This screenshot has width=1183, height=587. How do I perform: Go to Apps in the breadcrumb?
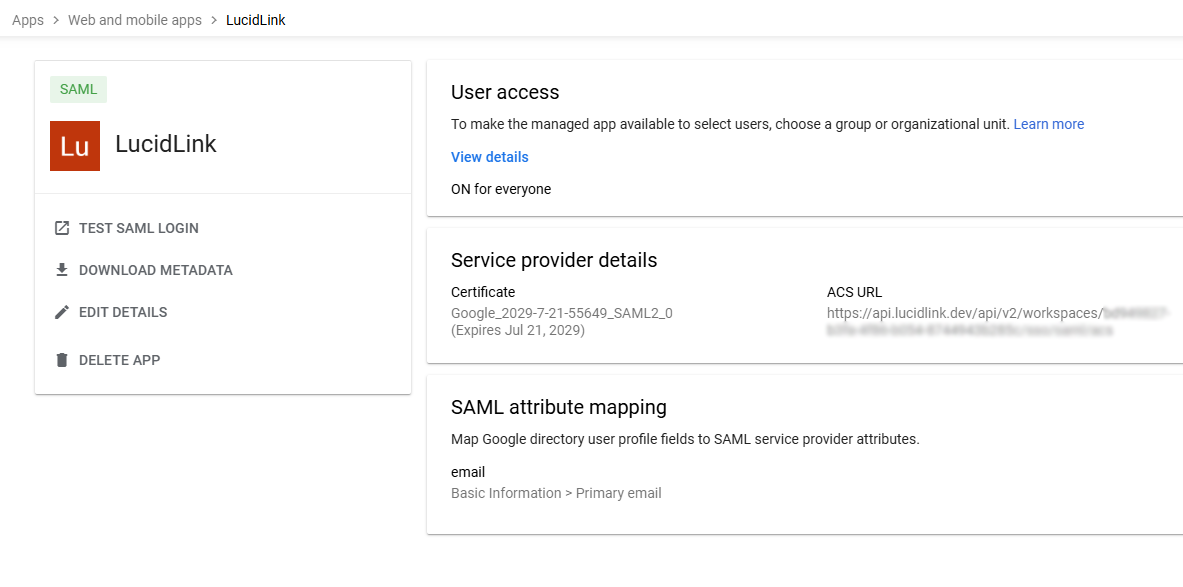28,20
